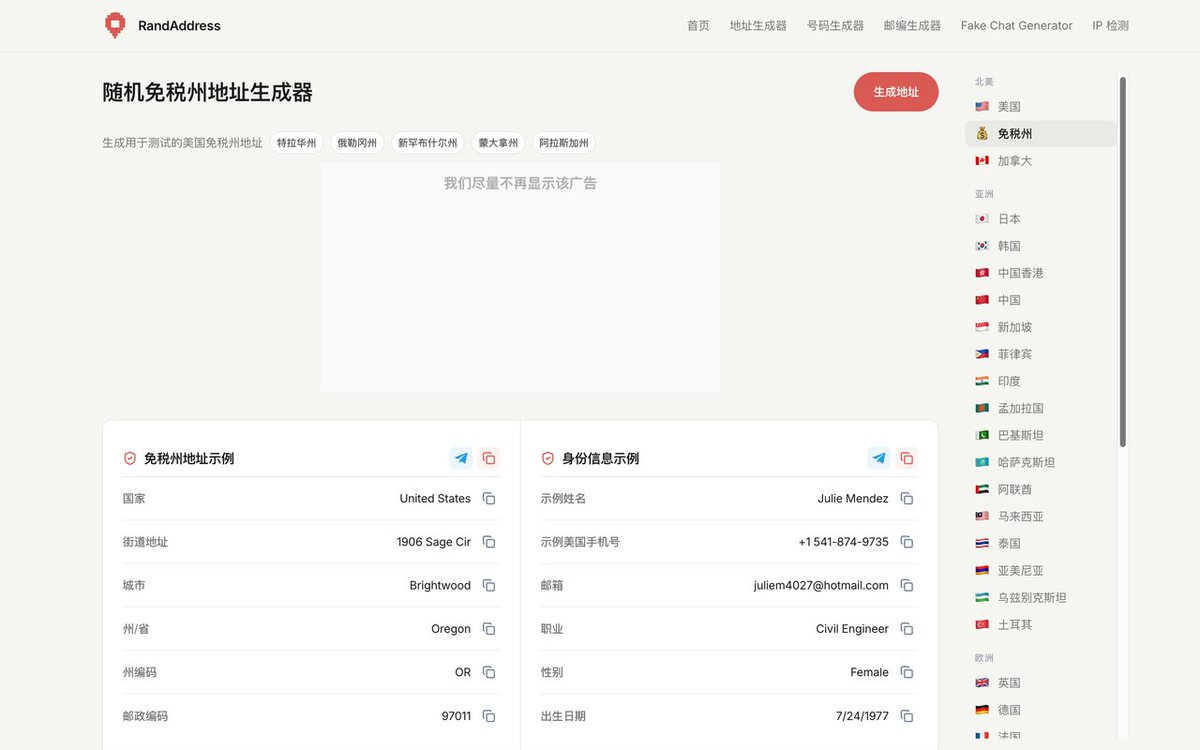Copy the city Brightwood
Screen dimensions: 1200x750
click(489, 585)
